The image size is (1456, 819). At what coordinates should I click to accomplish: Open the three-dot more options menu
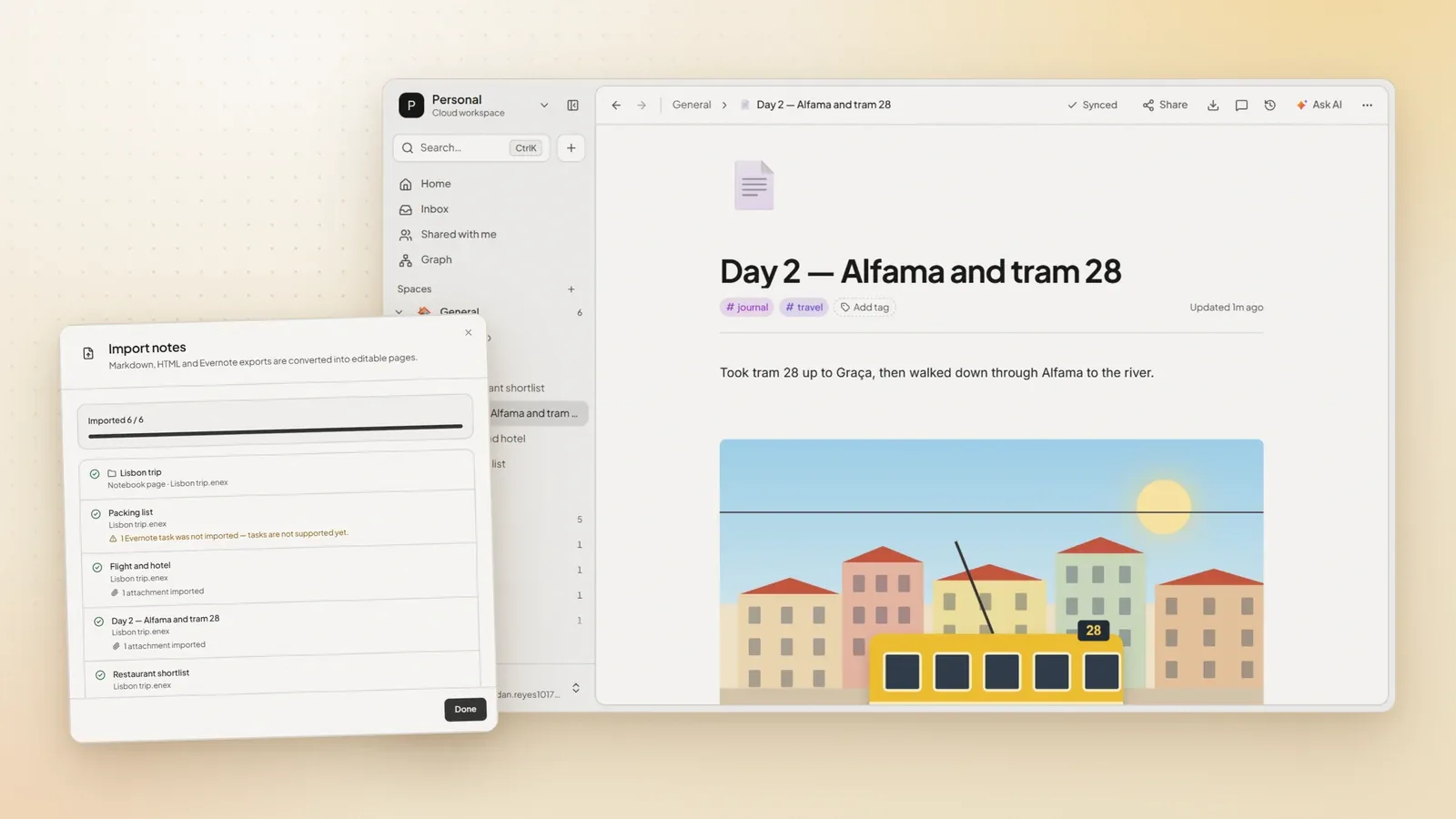tap(1367, 106)
